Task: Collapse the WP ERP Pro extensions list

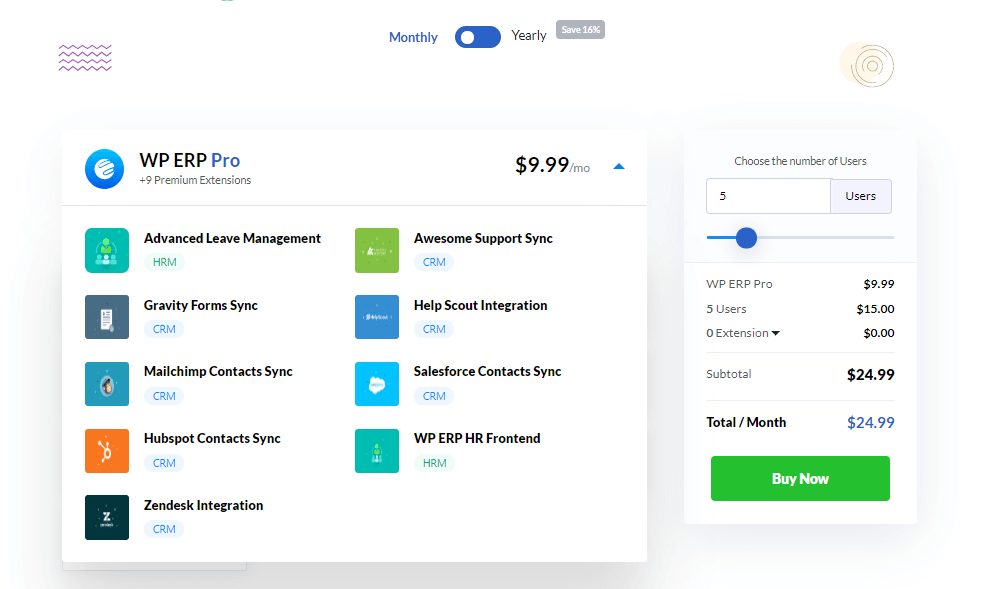Action: click(x=618, y=167)
